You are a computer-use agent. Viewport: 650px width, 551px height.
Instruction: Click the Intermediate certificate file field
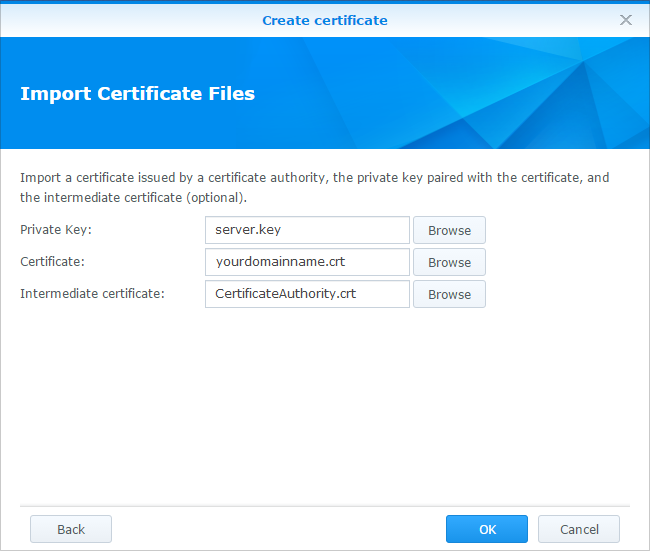tap(307, 294)
